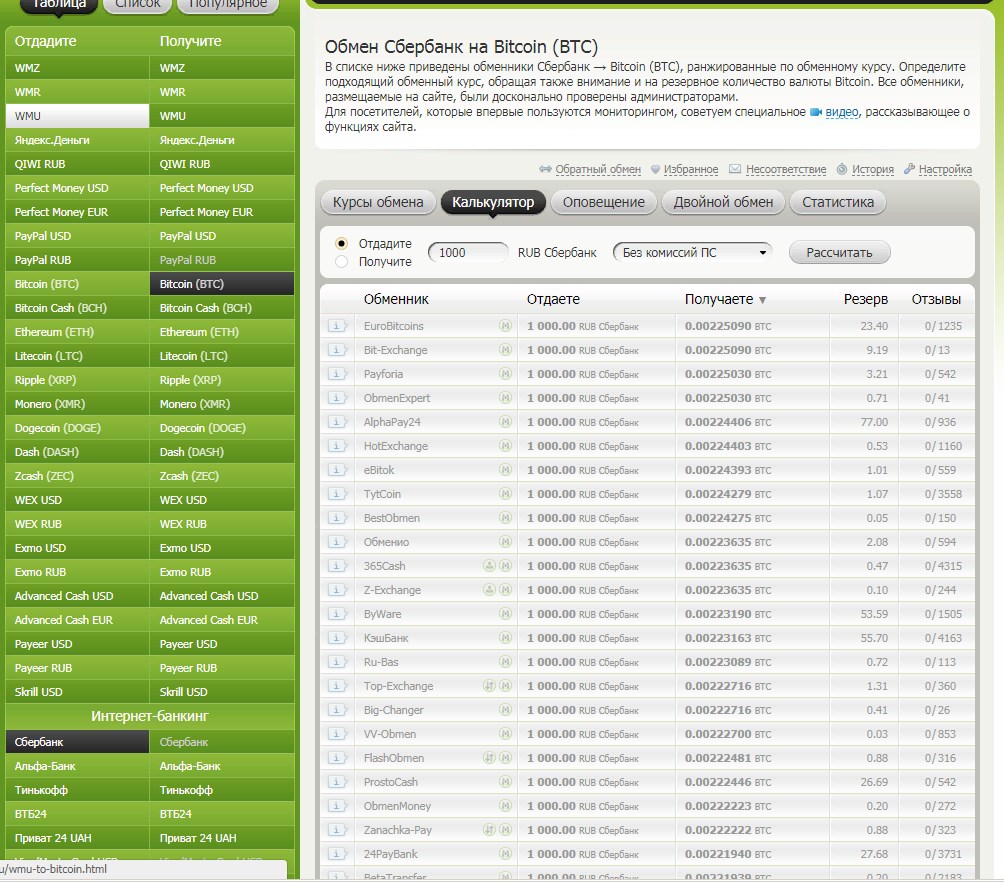Open reviews 0/3558 for TytCoin

click(943, 494)
